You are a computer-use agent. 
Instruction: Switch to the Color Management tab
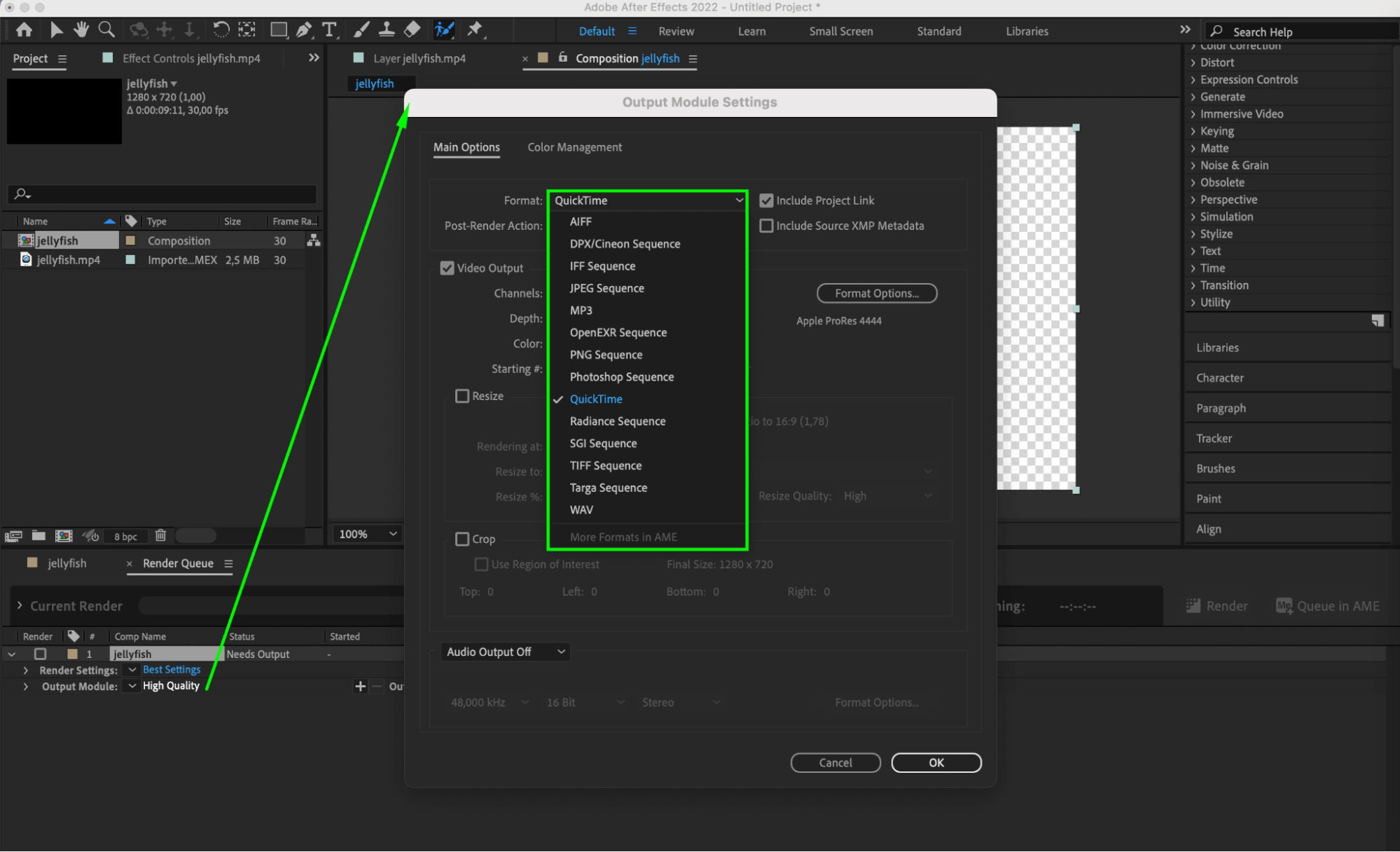pos(574,147)
